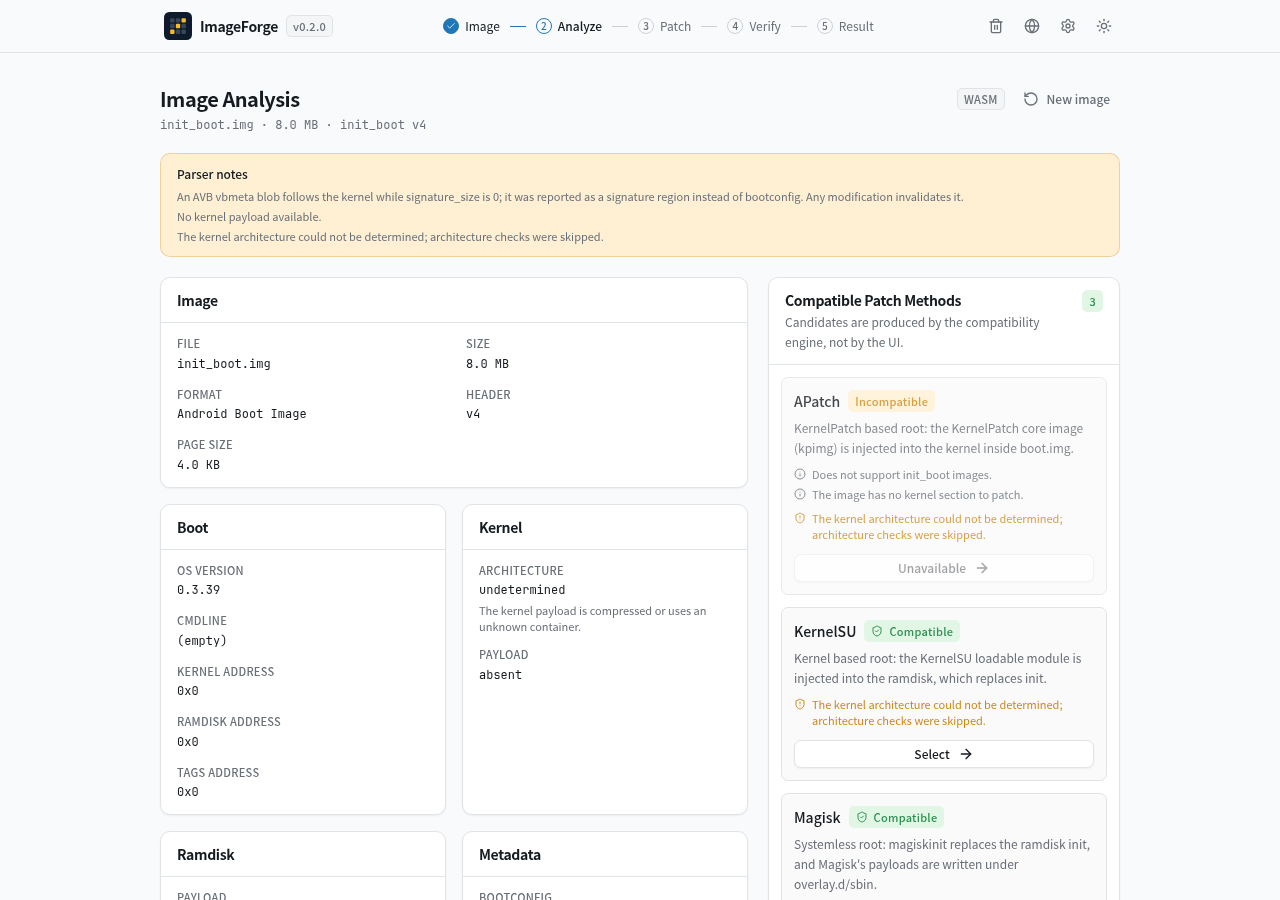This screenshot has width=1280, height=900.
Task: Toggle light theme with the sun icon
Action: [x=1104, y=26]
